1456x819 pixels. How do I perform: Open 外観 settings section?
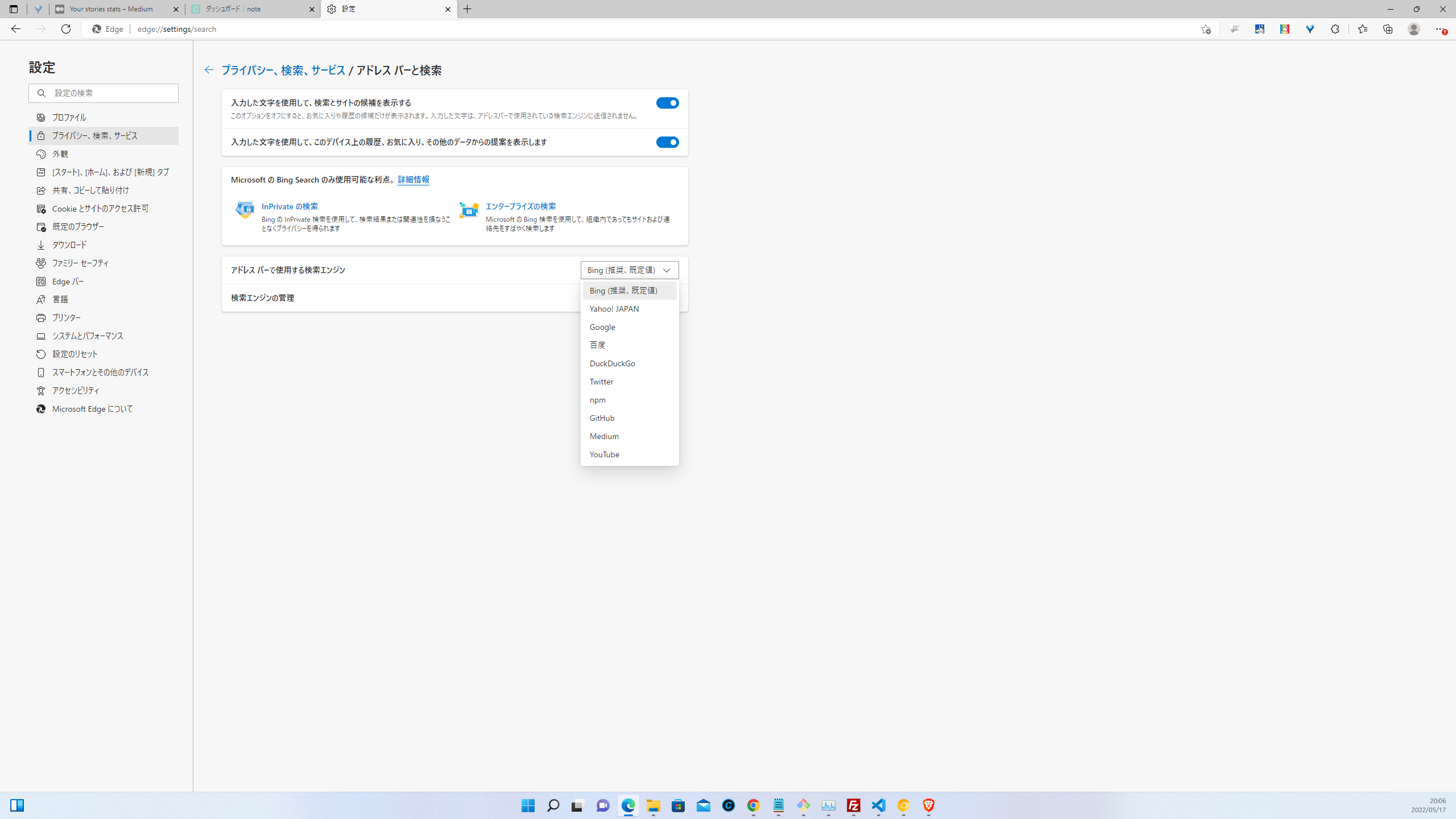(x=104, y=154)
